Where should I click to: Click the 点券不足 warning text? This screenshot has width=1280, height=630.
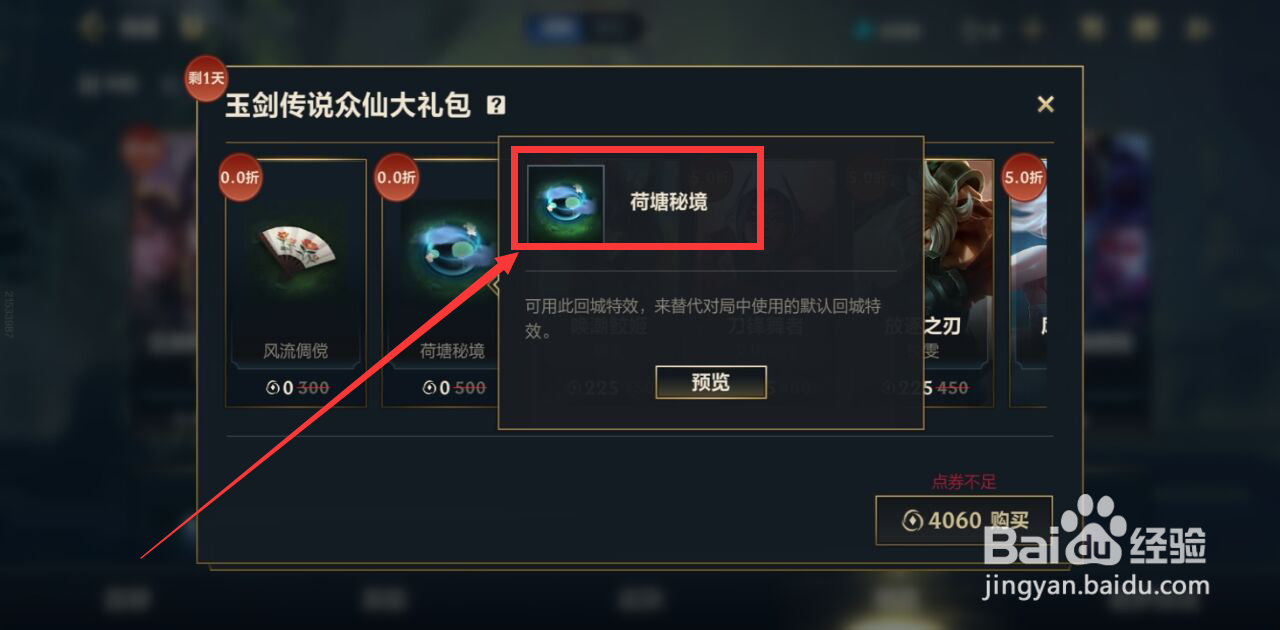pos(964,482)
